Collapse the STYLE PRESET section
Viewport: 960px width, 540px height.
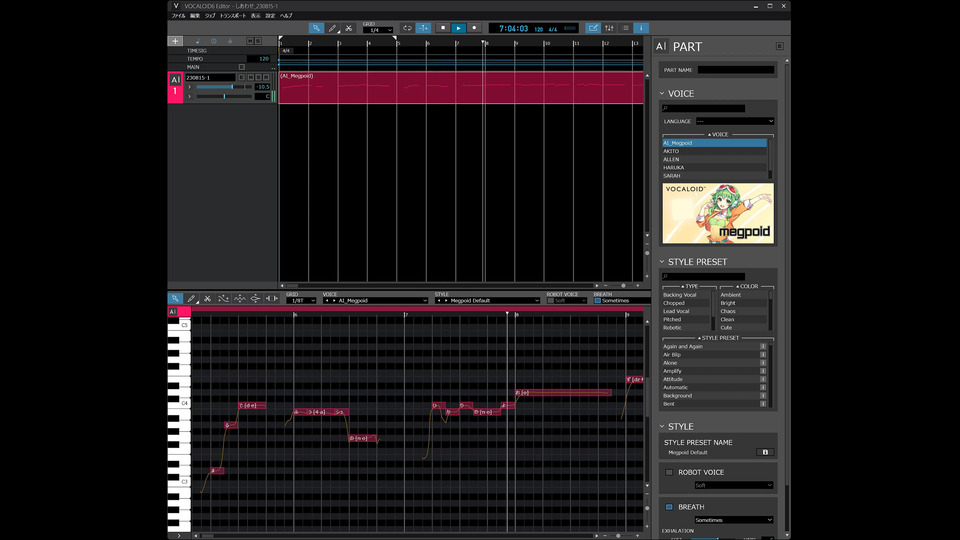pyautogui.click(x=661, y=262)
